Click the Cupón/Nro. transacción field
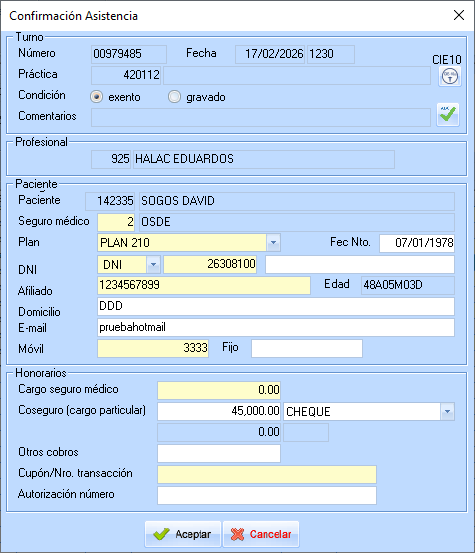 coord(267,474)
